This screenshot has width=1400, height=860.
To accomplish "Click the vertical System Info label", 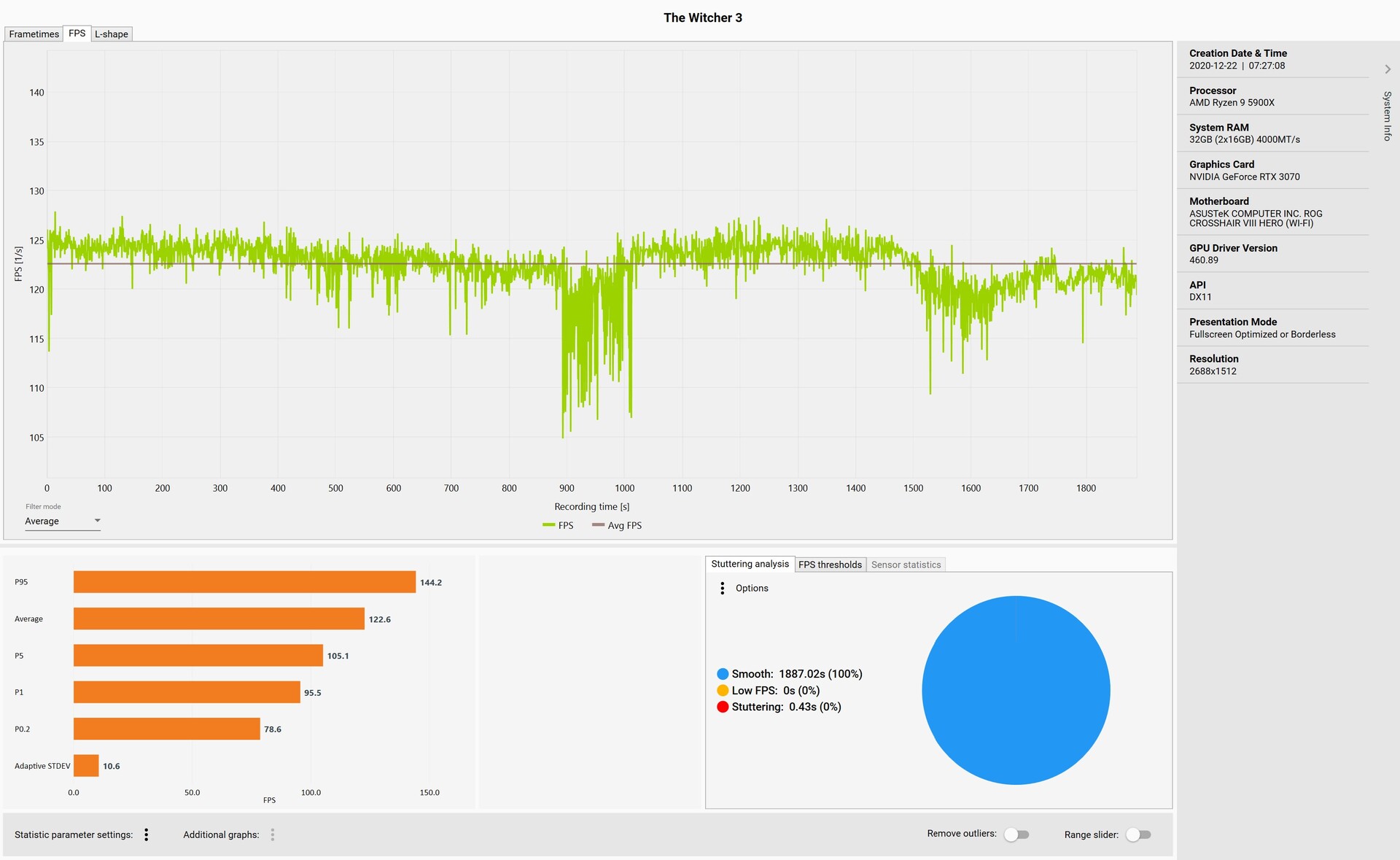I will (x=1388, y=116).
